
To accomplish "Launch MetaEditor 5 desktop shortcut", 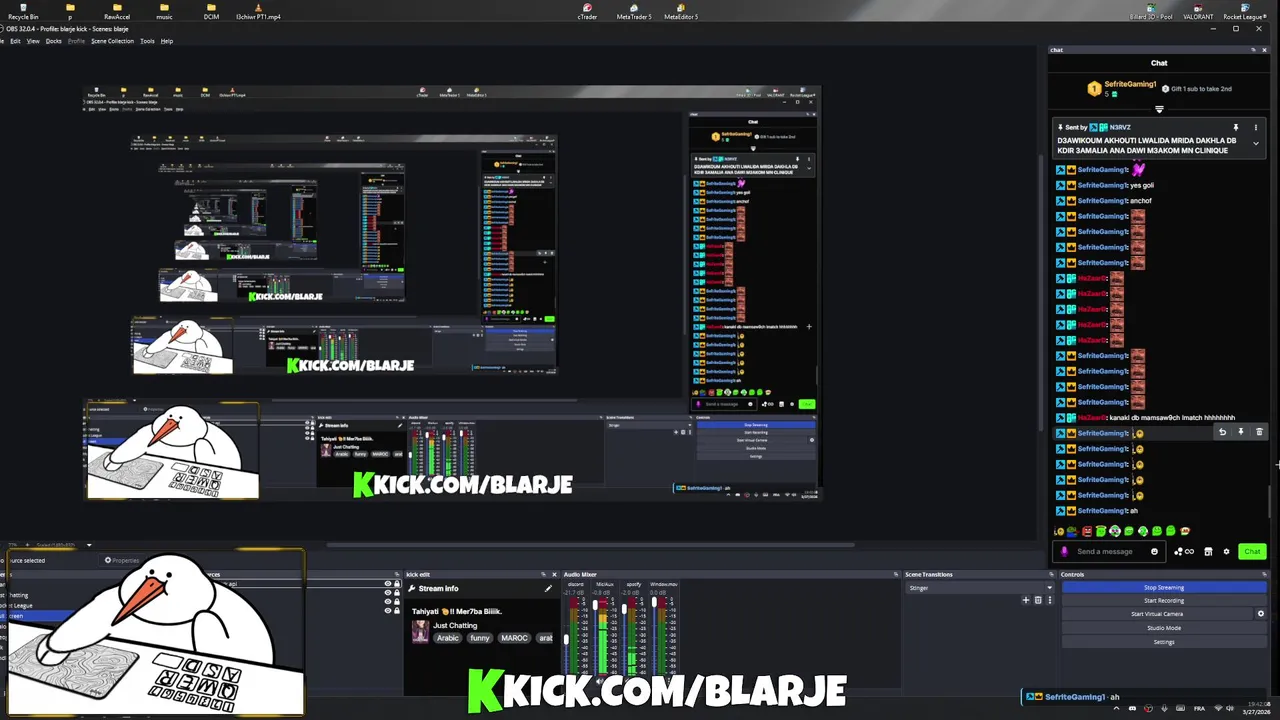I will coord(681,11).
